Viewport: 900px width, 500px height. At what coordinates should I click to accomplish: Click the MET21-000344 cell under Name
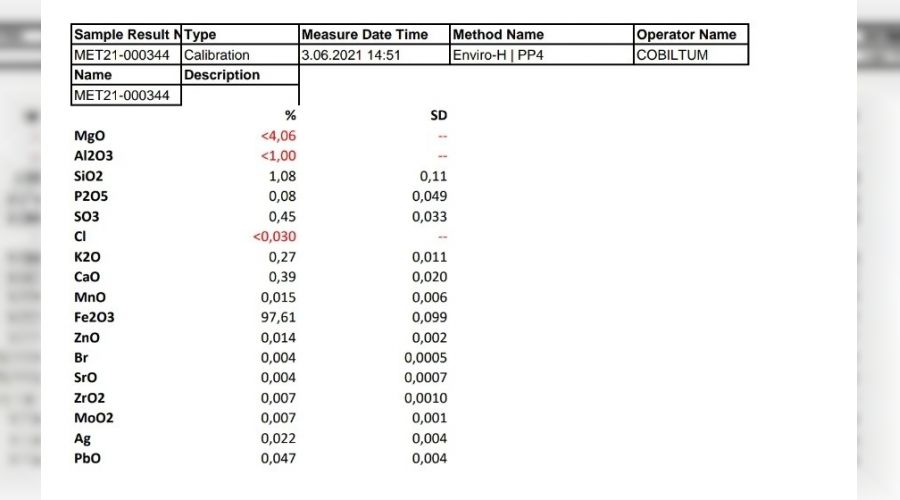click(x=126, y=95)
